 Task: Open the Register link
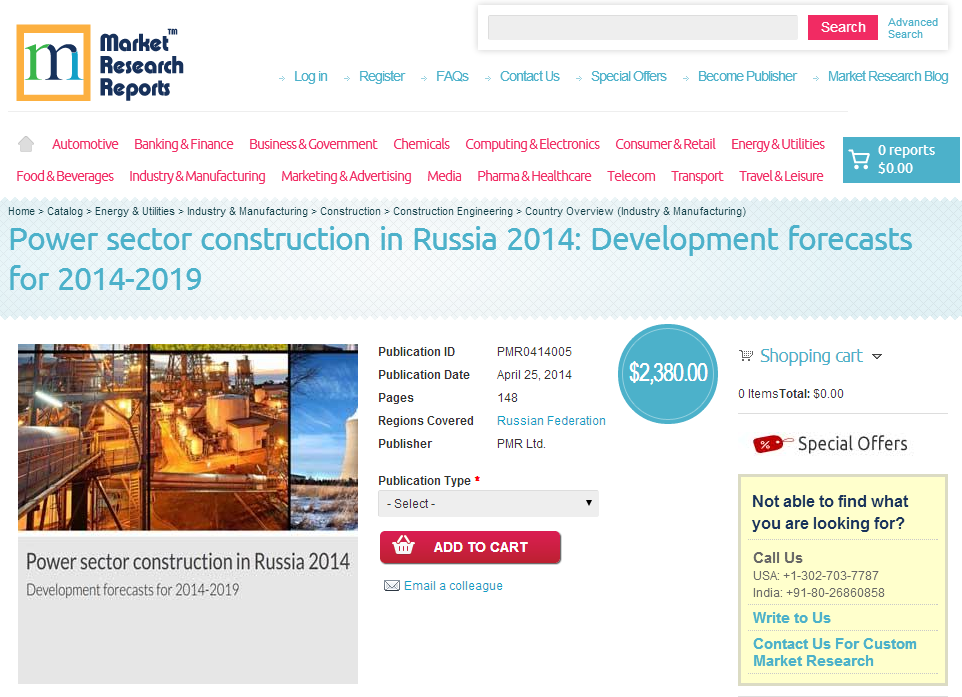tap(382, 77)
